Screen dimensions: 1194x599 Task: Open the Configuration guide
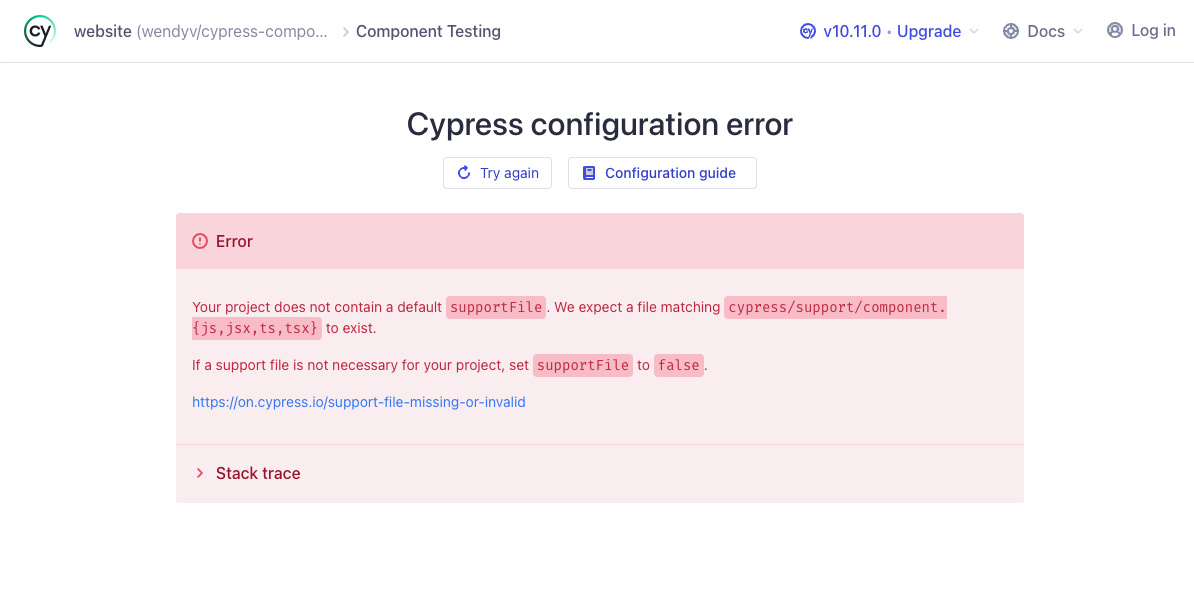662,173
